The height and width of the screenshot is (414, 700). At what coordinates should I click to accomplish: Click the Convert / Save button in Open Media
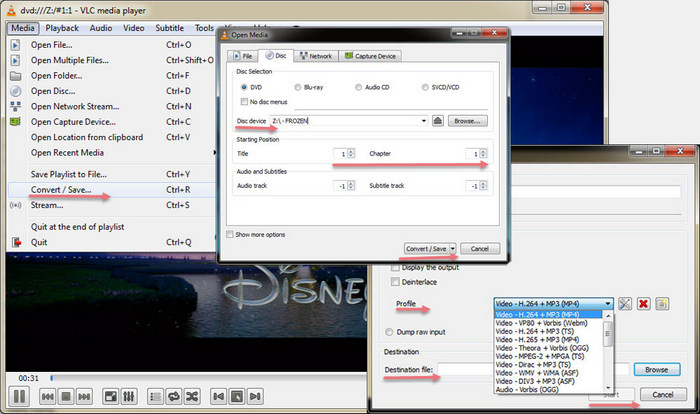coord(426,248)
